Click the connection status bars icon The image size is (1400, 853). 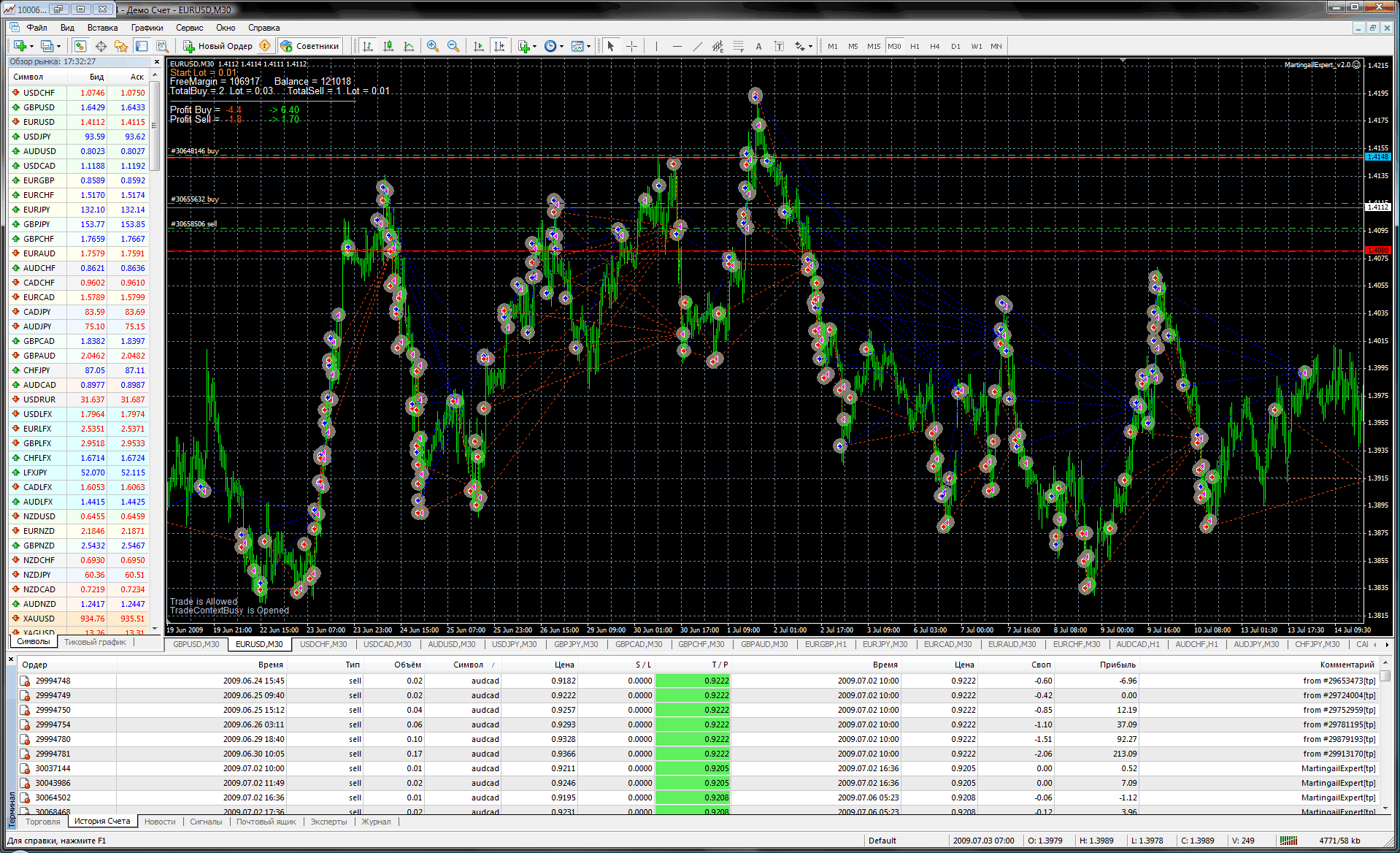[x=1288, y=841]
